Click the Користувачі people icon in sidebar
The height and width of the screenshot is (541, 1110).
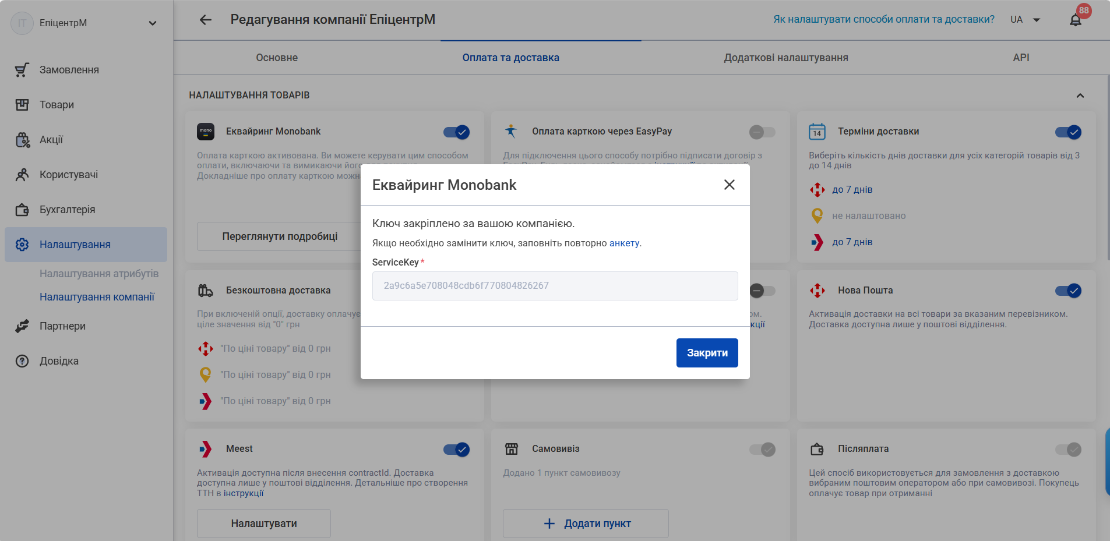(x=22, y=175)
